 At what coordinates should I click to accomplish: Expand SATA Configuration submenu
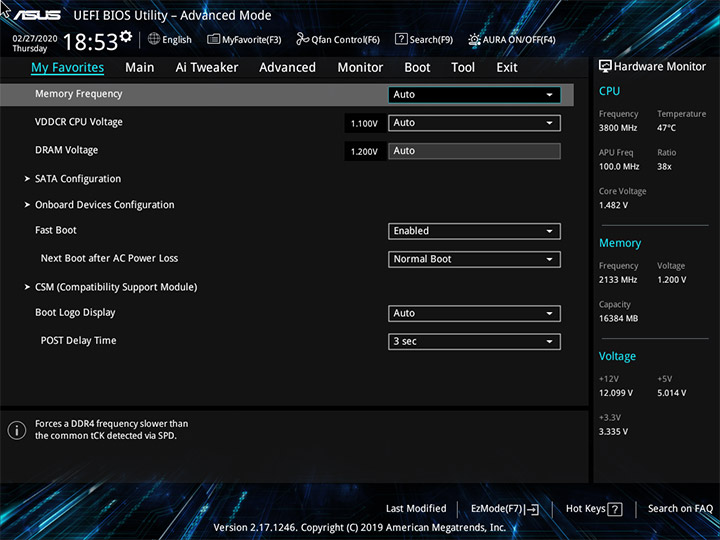click(x=78, y=179)
